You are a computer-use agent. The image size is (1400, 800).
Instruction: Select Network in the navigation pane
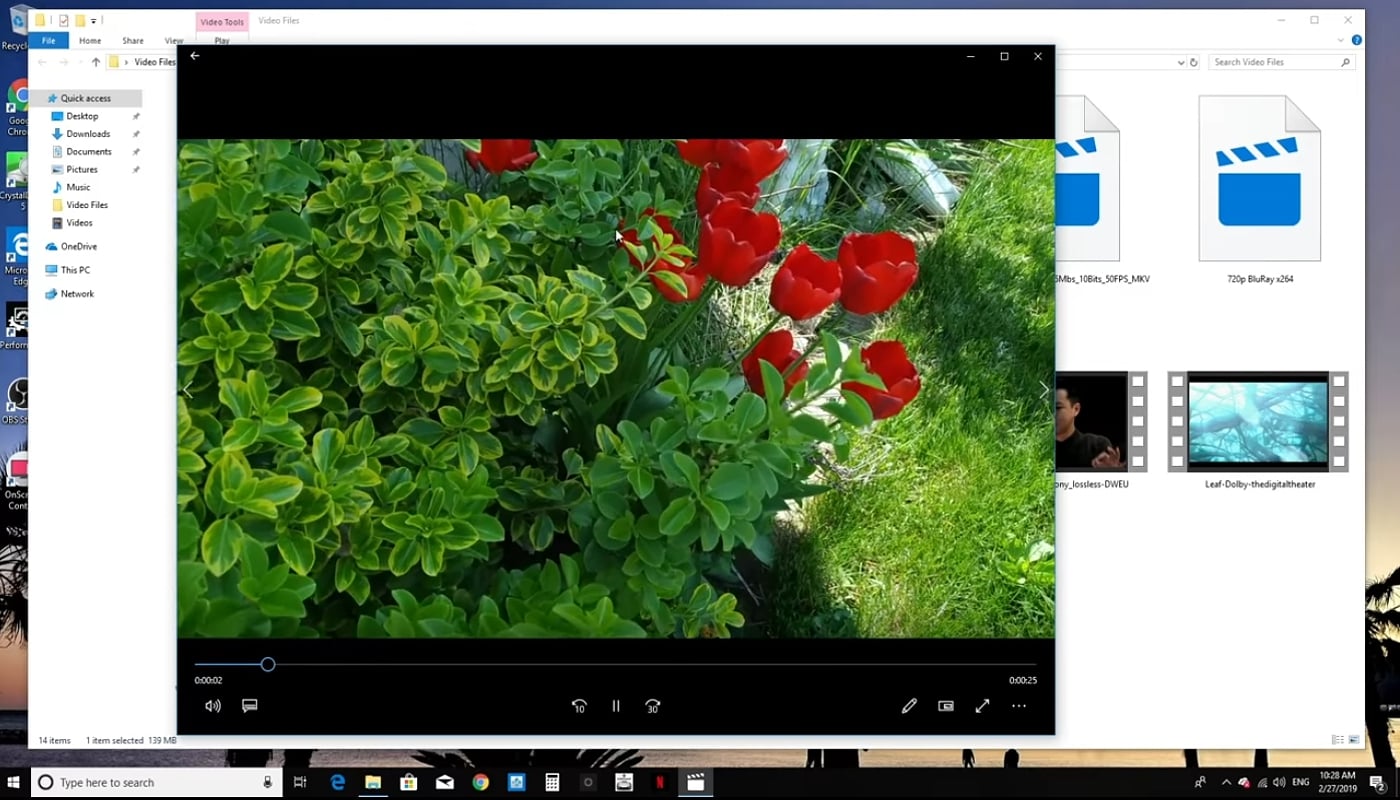tap(77, 294)
